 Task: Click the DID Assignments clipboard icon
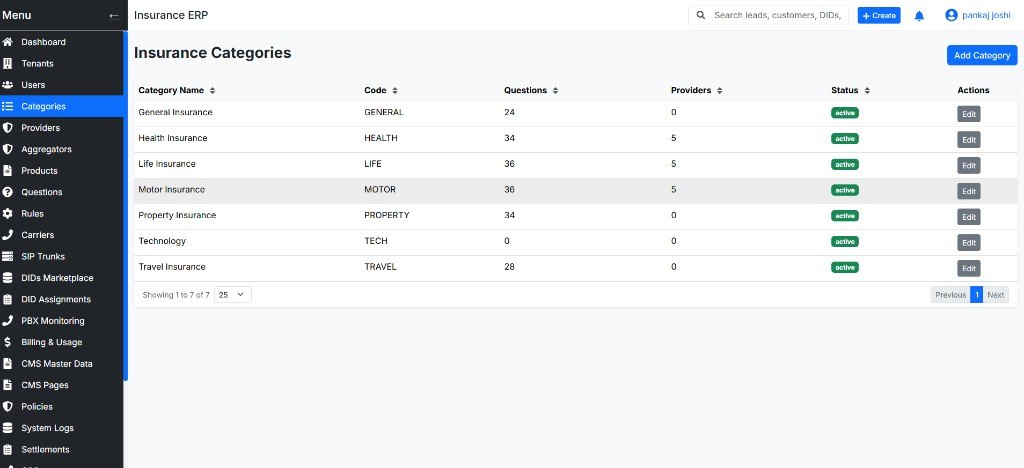[8, 300]
